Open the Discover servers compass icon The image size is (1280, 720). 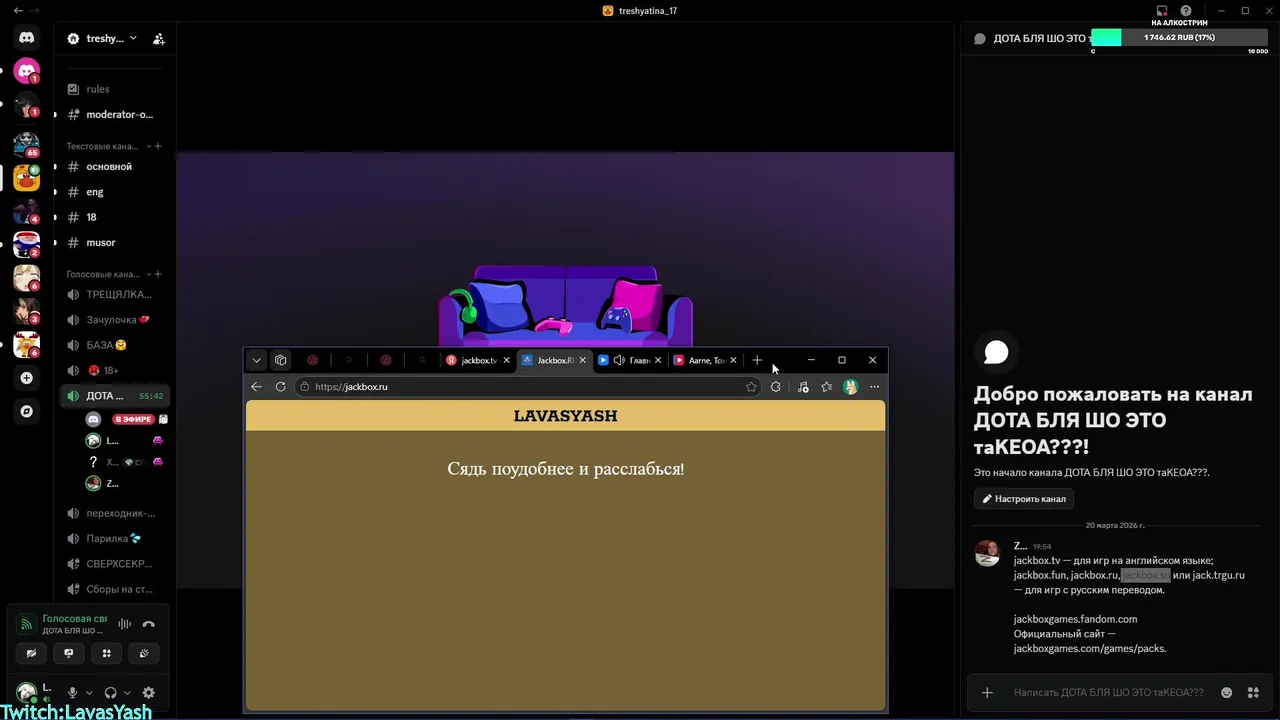coord(27,411)
